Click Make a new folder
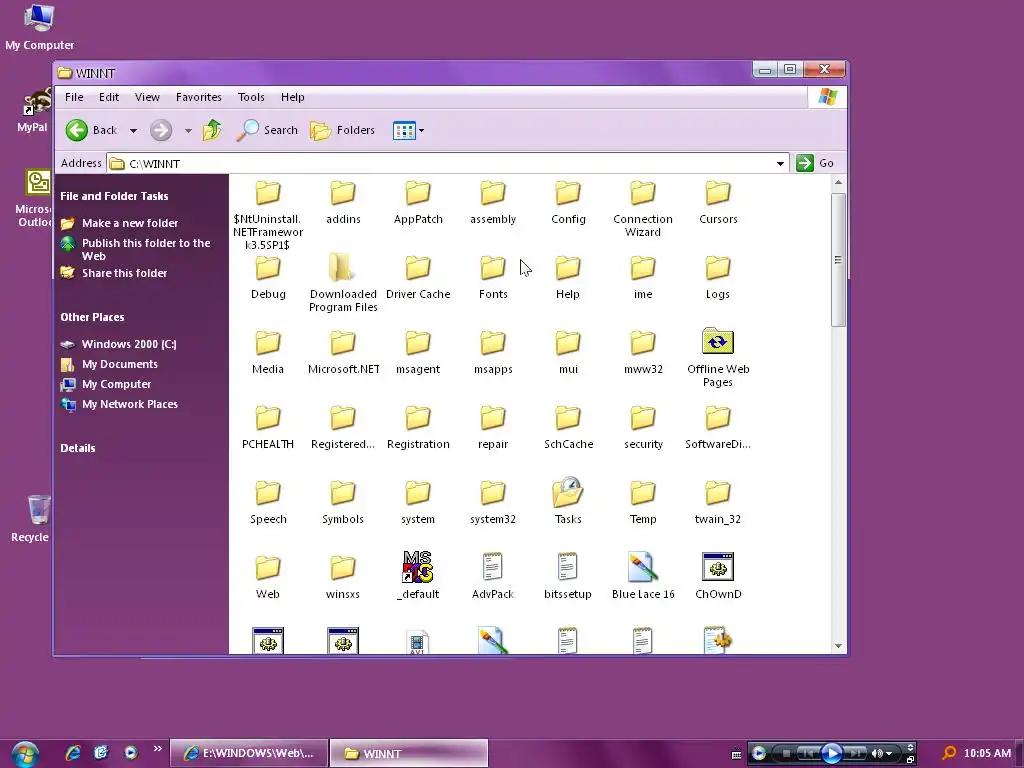Screen dimensions: 1024x768 [x=120, y=223]
